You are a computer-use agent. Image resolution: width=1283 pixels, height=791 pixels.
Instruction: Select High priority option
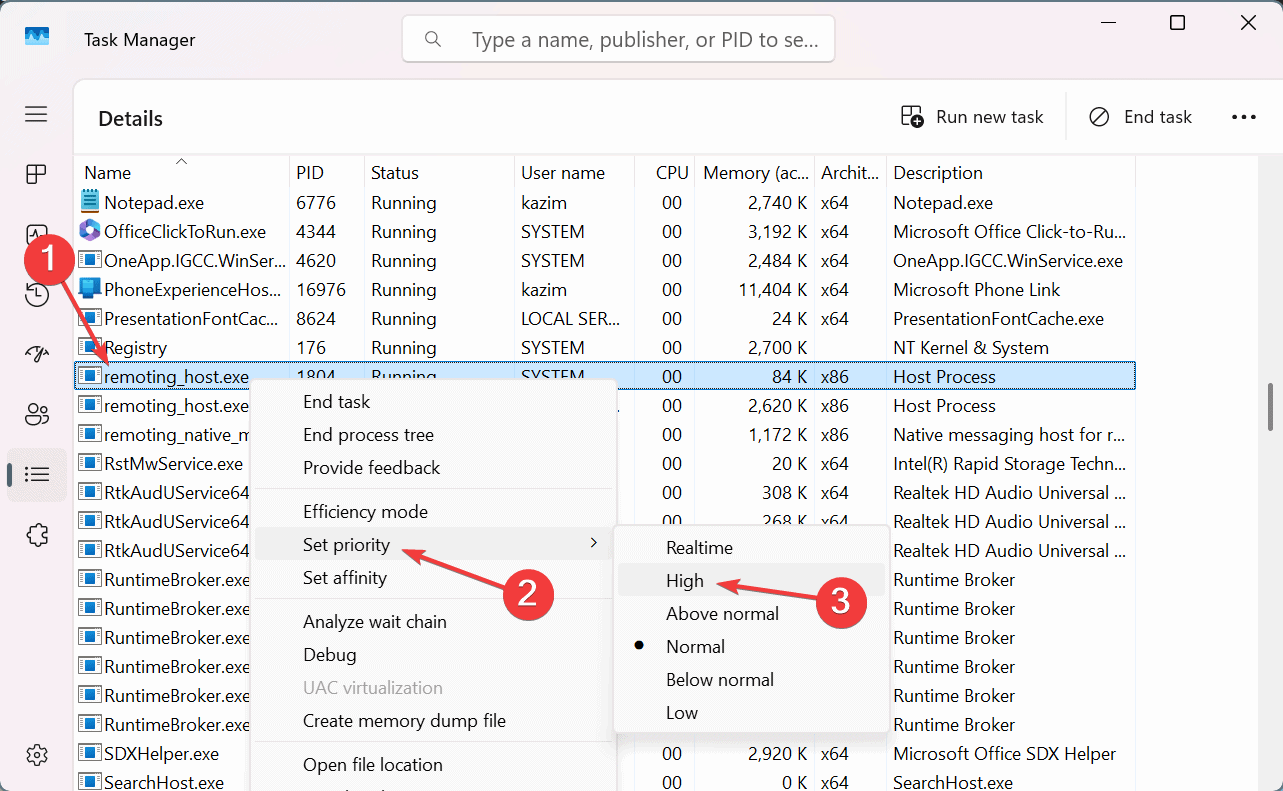tap(685, 581)
